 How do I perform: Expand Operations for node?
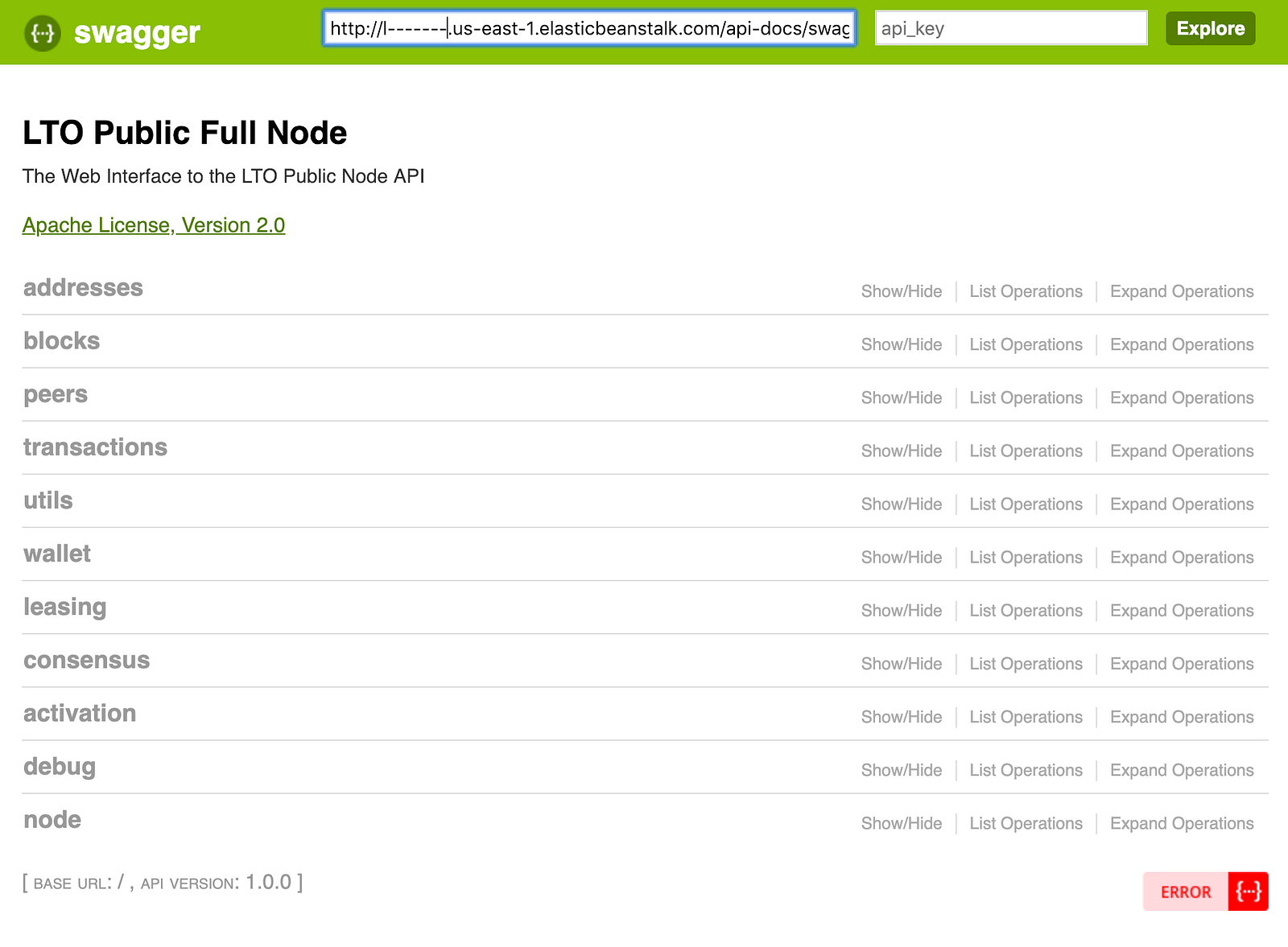(1181, 823)
